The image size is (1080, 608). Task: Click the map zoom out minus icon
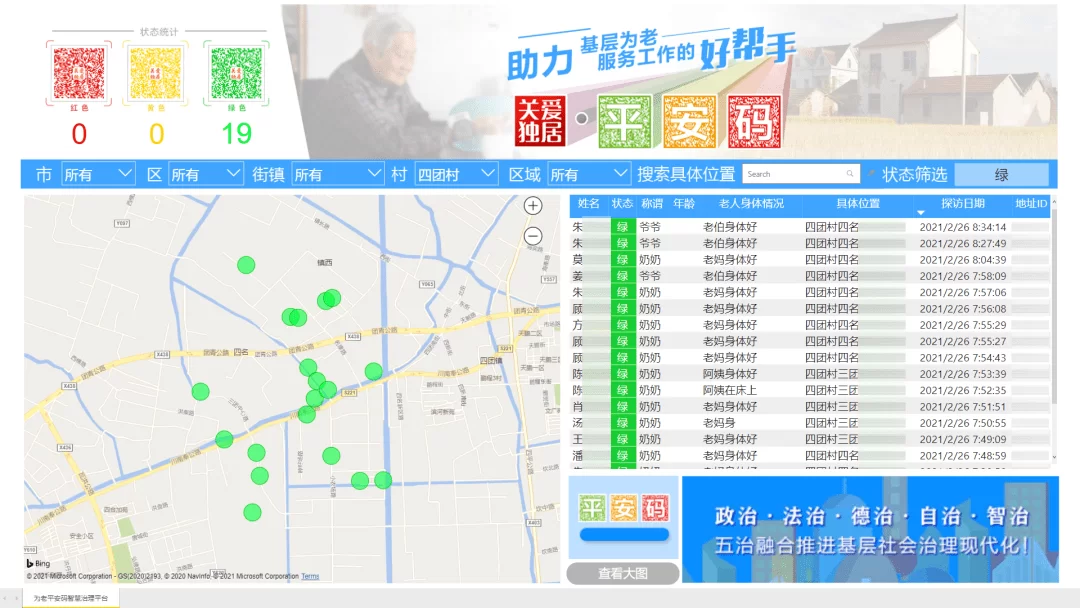(x=533, y=236)
